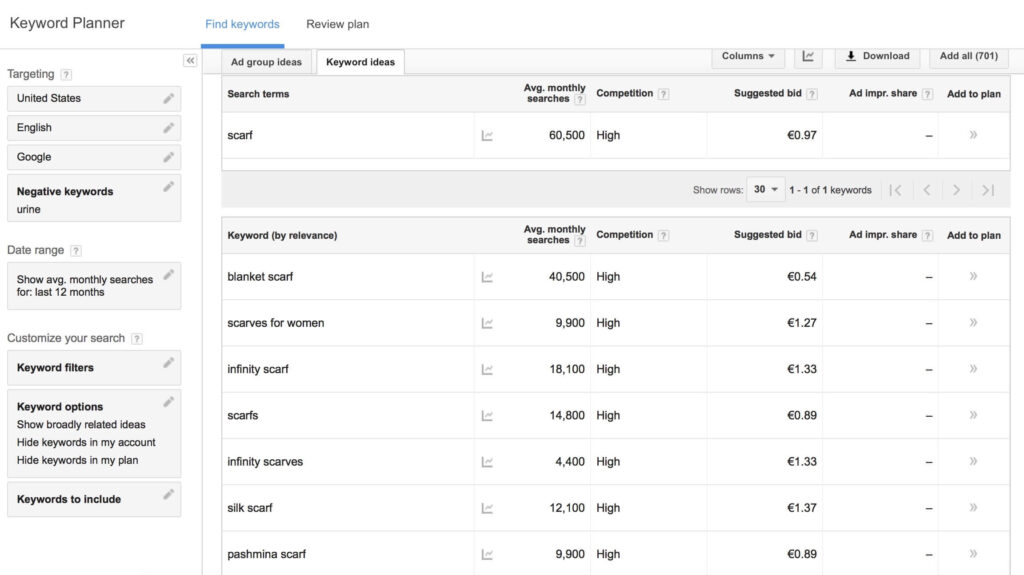Click the Download button
The height and width of the screenshot is (575, 1024).
[x=877, y=56]
